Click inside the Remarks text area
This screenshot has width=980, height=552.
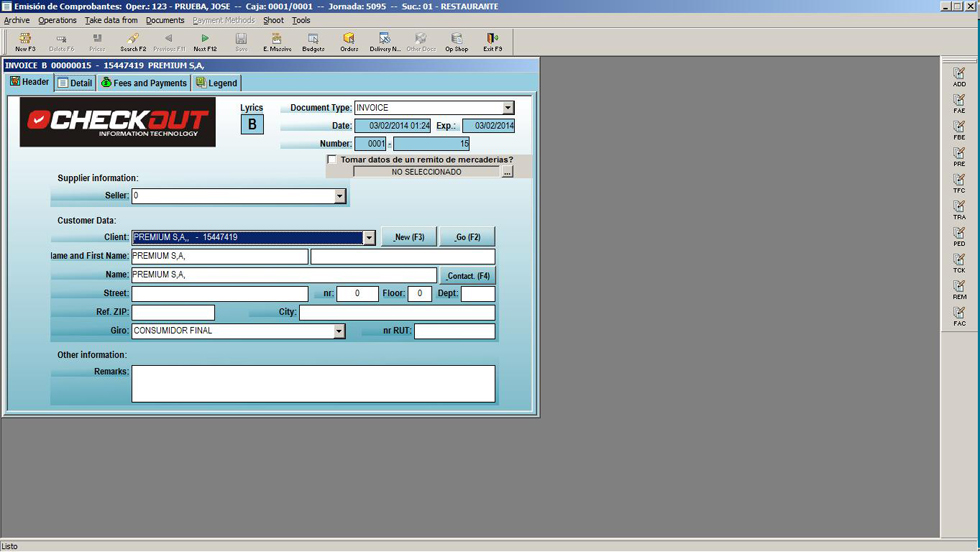tap(313, 383)
